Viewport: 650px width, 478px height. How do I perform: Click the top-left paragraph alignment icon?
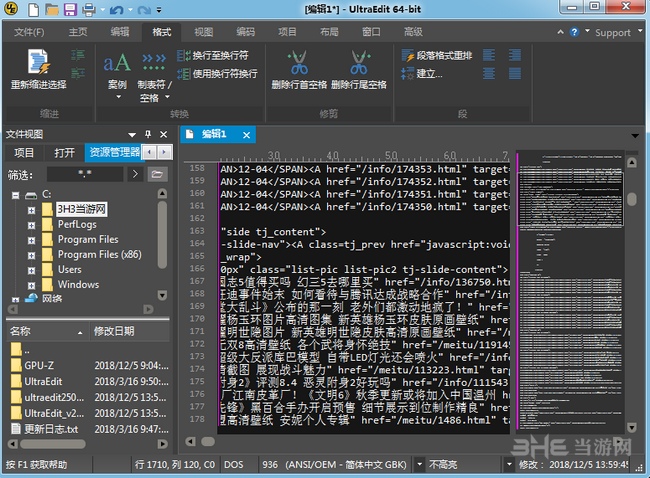pyautogui.click(x=489, y=55)
